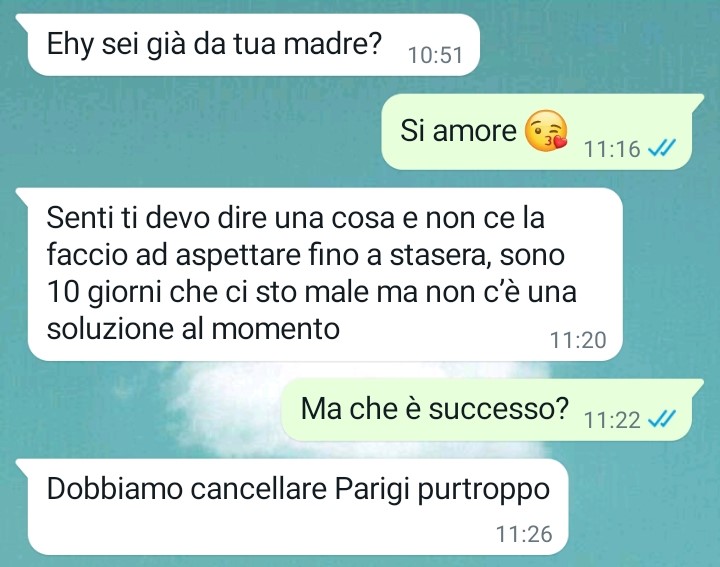Screen dimensions: 720x567
Task: Tap the kissing face emoji
Action: tap(546, 131)
